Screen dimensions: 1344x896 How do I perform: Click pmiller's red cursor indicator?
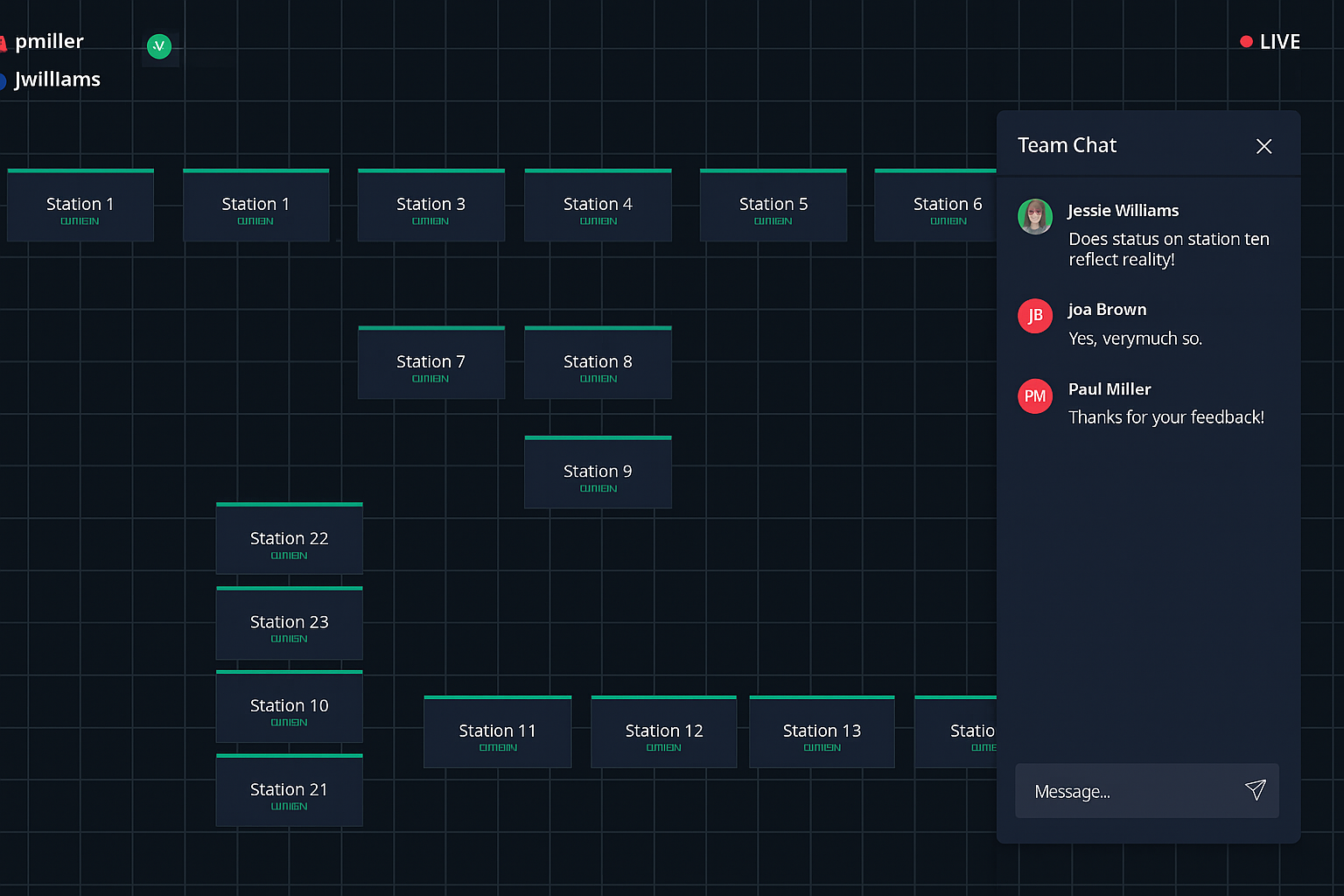tap(3, 41)
